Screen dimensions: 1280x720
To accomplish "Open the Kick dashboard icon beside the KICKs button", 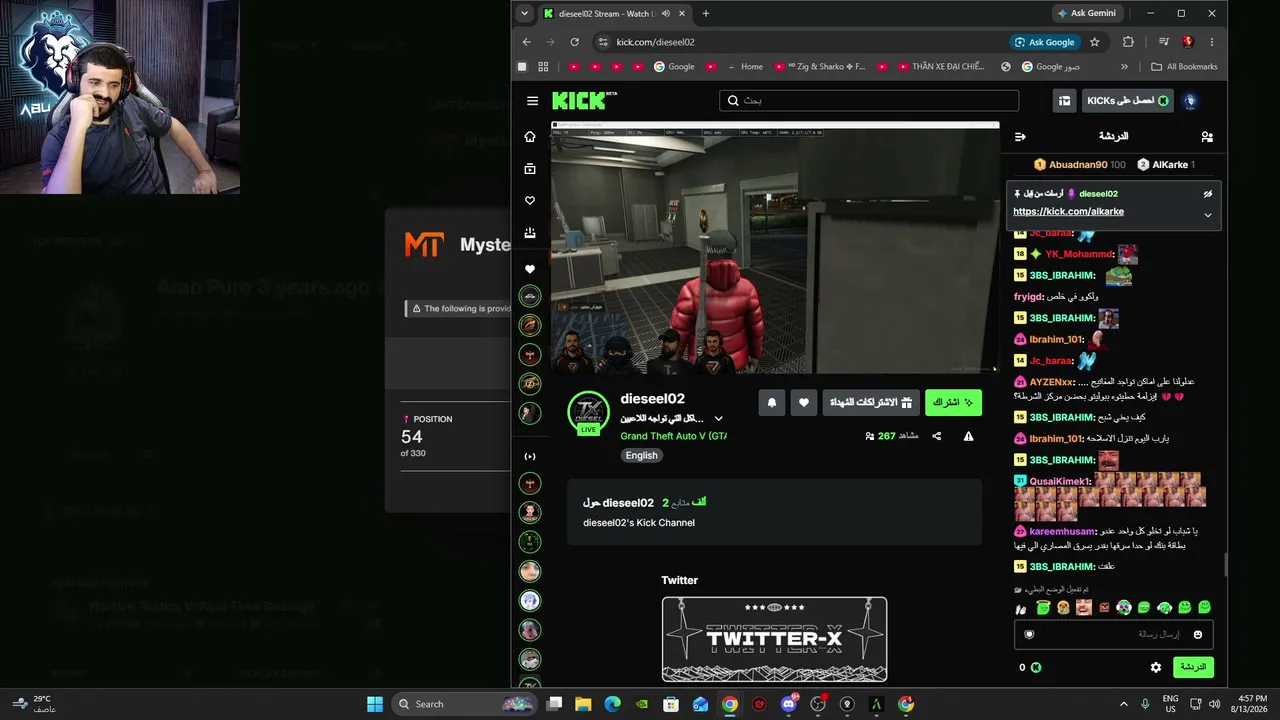I will click(x=1065, y=101).
